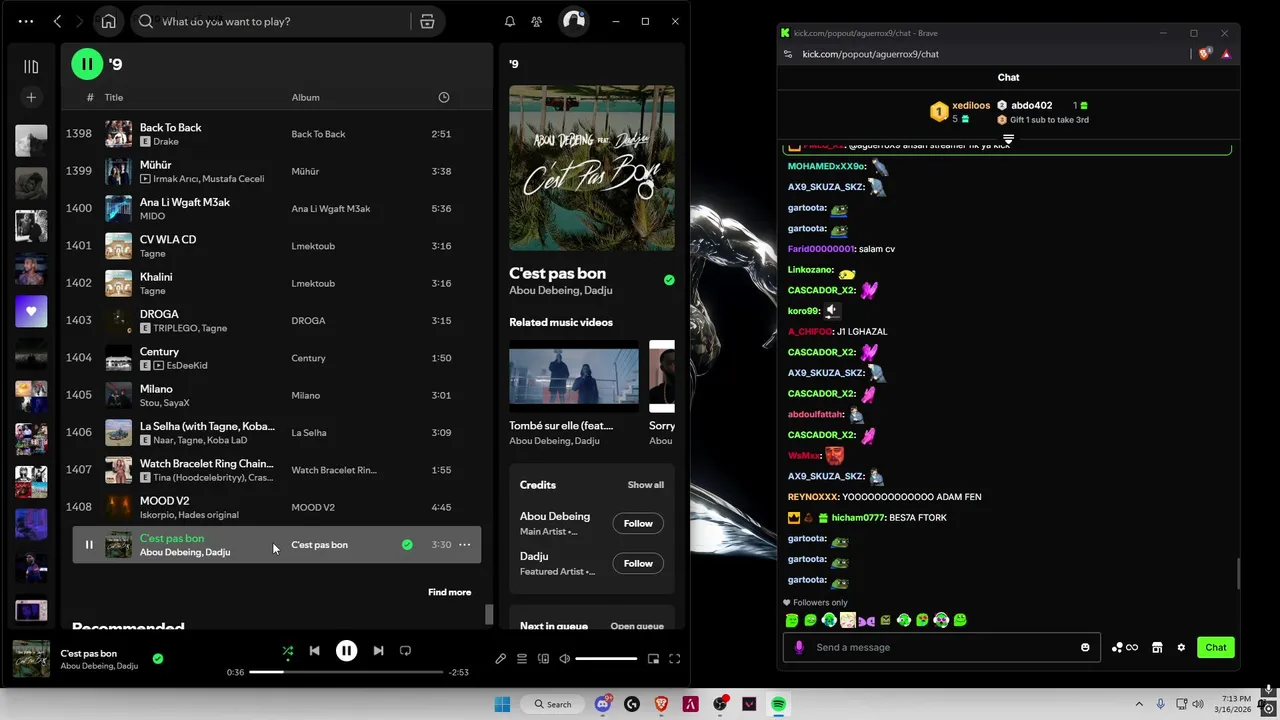Open site settings icon in Kick address bar
1280x720 pixels.
click(x=788, y=54)
